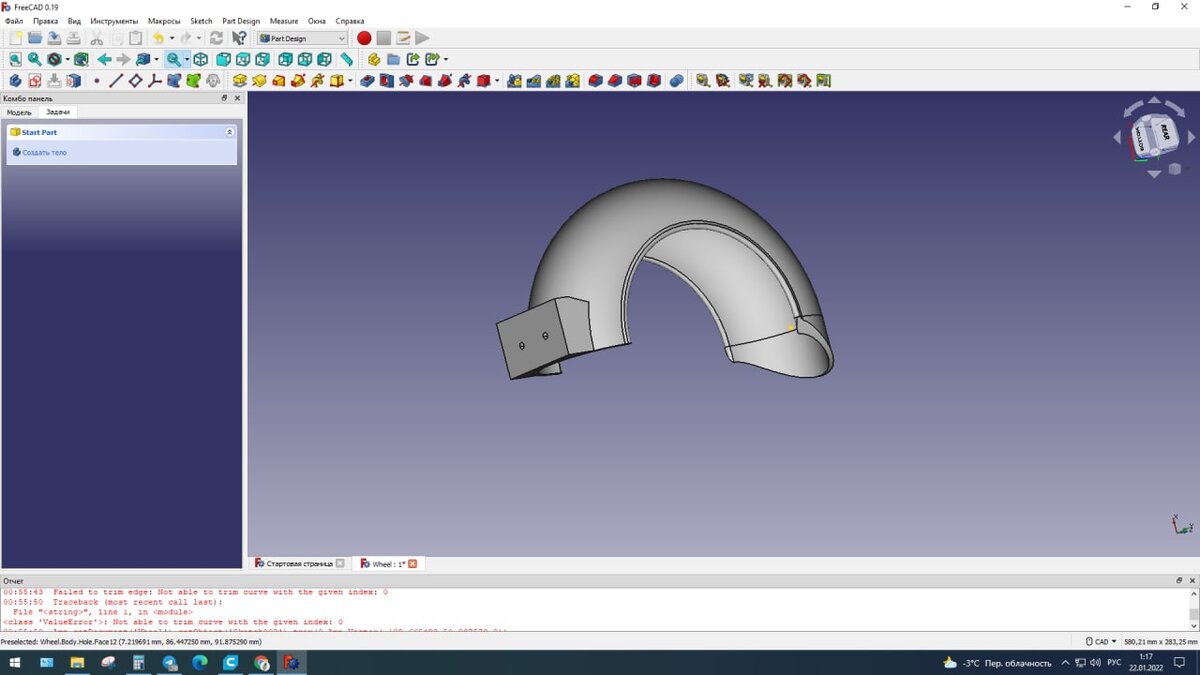Open the Part Design workbench dropdown
1200x675 pixels.
click(x=302, y=38)
